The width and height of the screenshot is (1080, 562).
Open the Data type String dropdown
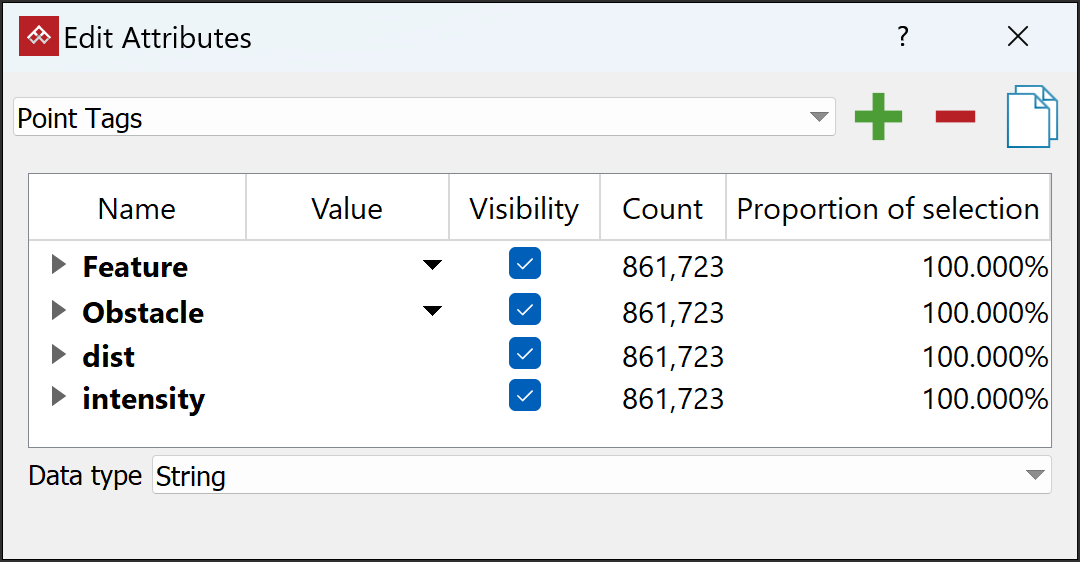(601, 475)
